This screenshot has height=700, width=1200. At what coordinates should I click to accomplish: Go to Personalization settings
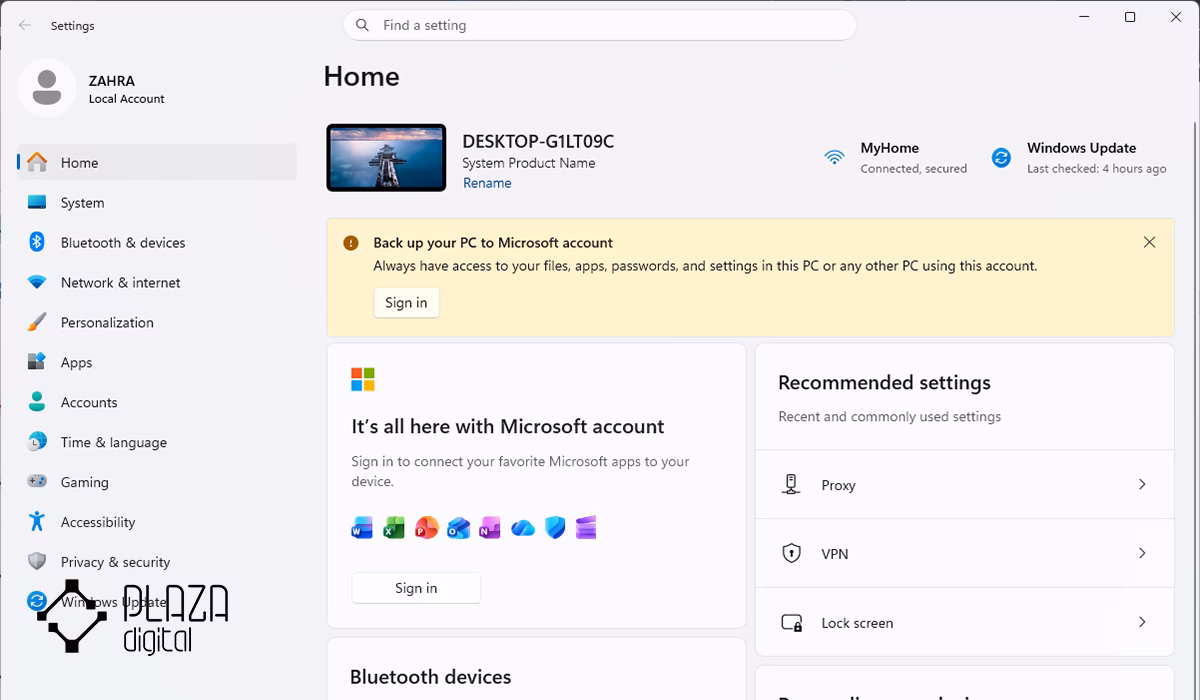coord(157,322)
